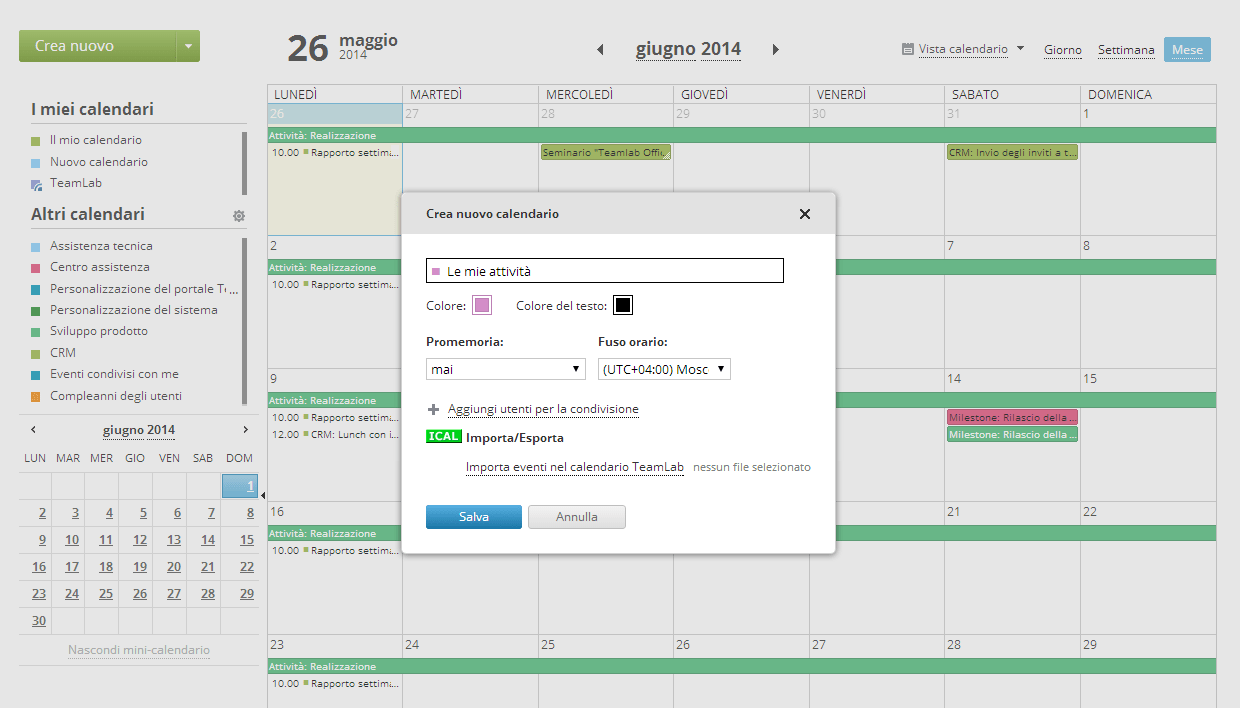The image size is (1240, 708).
Task: Open Attività: Realizzazione bar in week of 23
Action: (742, 666)
